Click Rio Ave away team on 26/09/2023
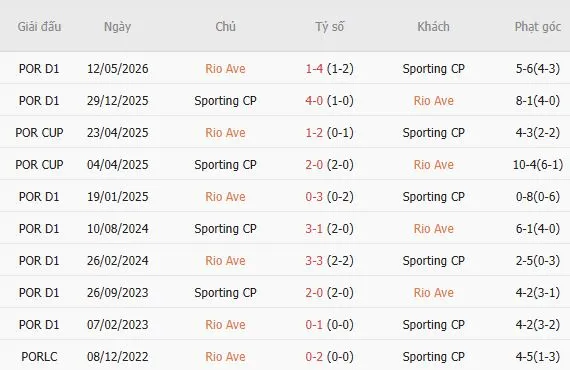This screenshot has width=570, height=370. (x=434, y=293)
